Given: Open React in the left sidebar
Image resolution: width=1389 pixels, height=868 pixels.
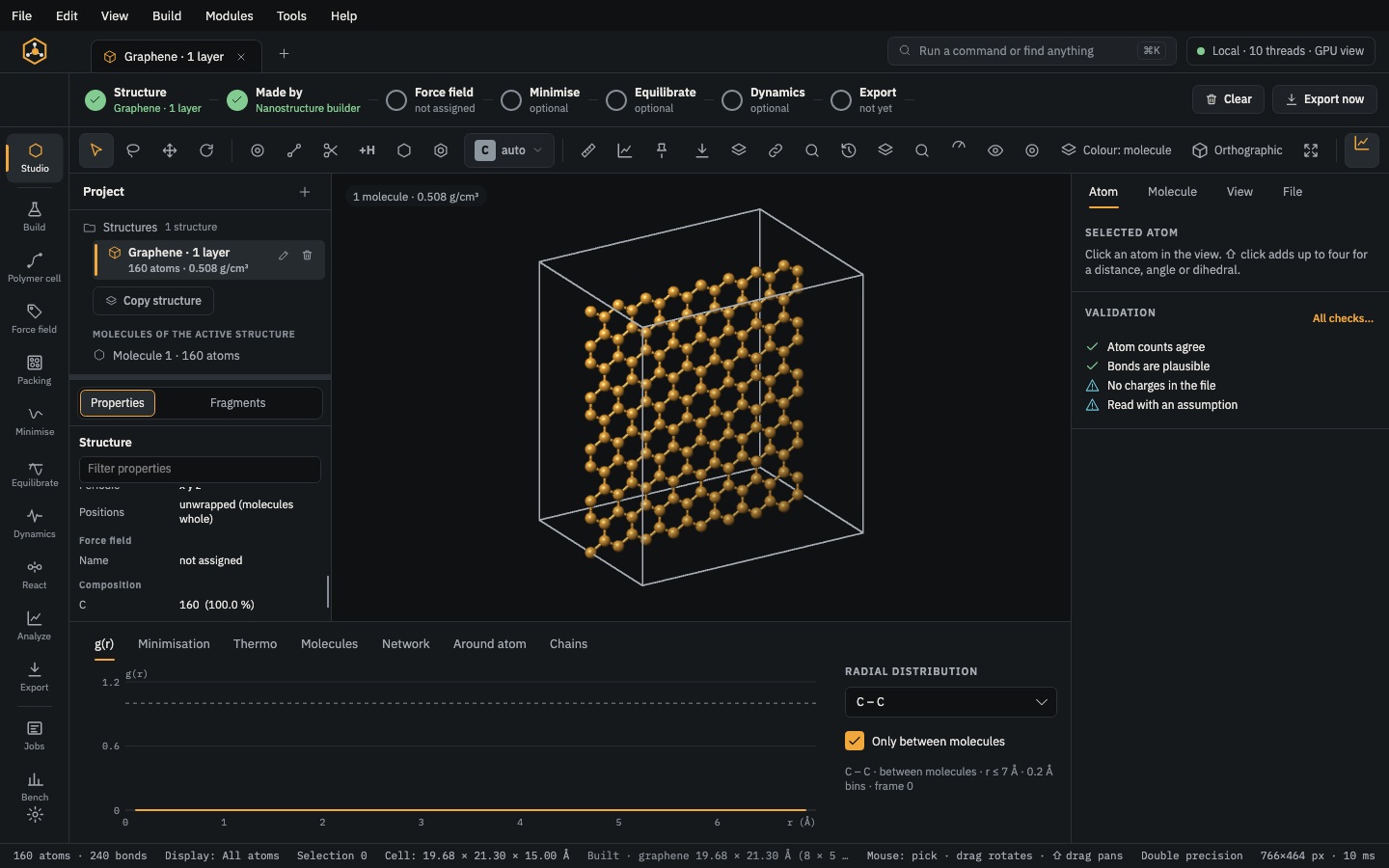Looking at the screenshot, I should [x=35, y=574].
